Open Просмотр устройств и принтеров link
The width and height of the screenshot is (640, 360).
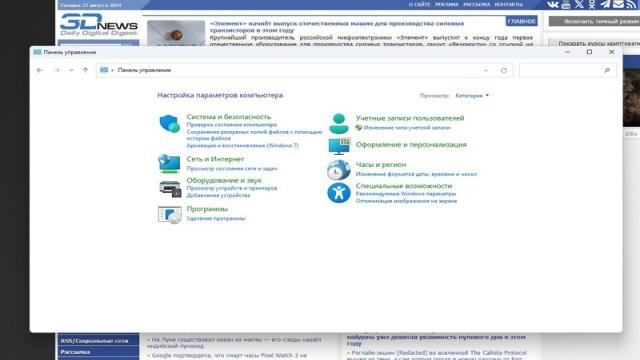(232, 188)
